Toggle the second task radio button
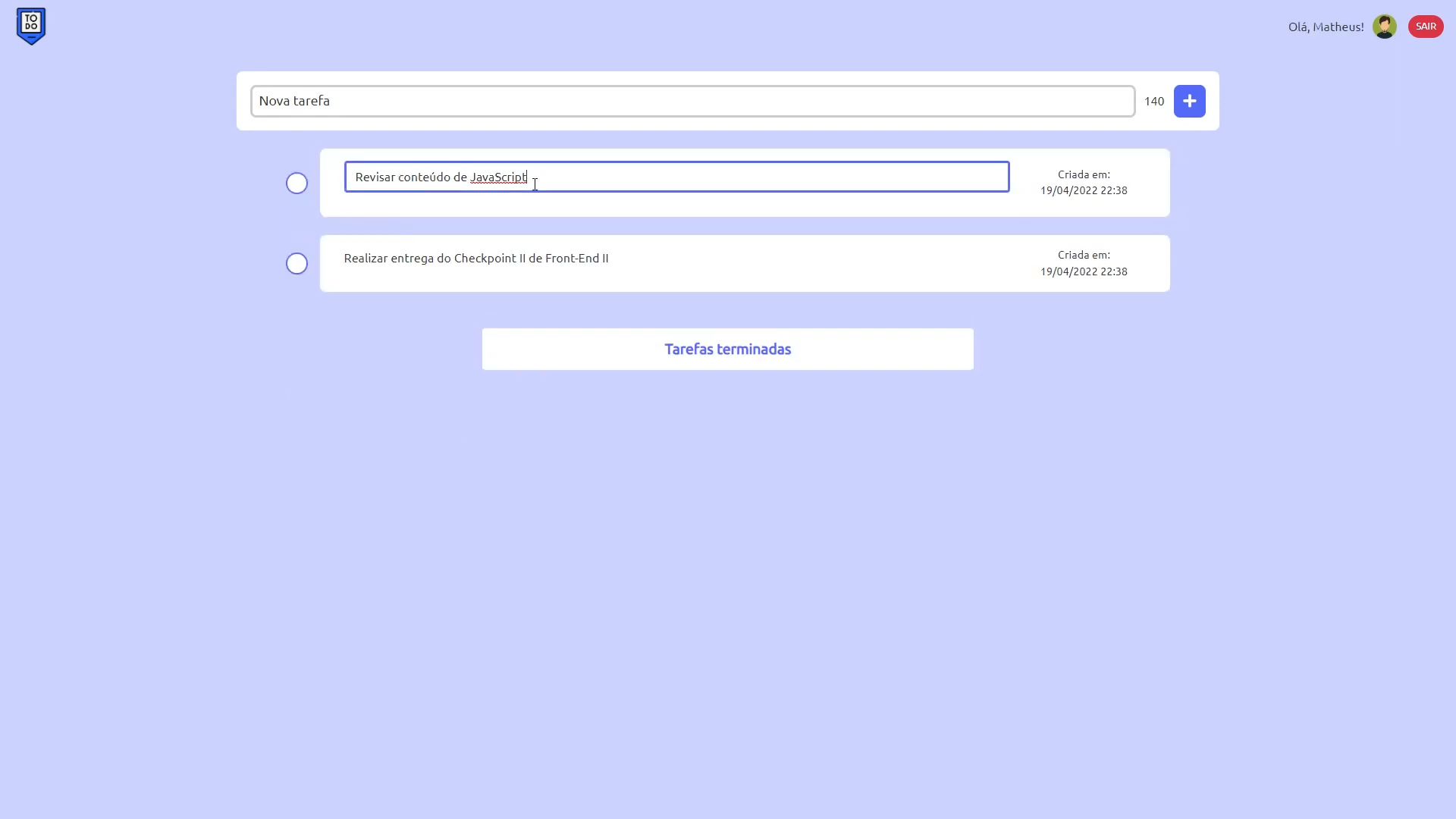 click(297, 263)
